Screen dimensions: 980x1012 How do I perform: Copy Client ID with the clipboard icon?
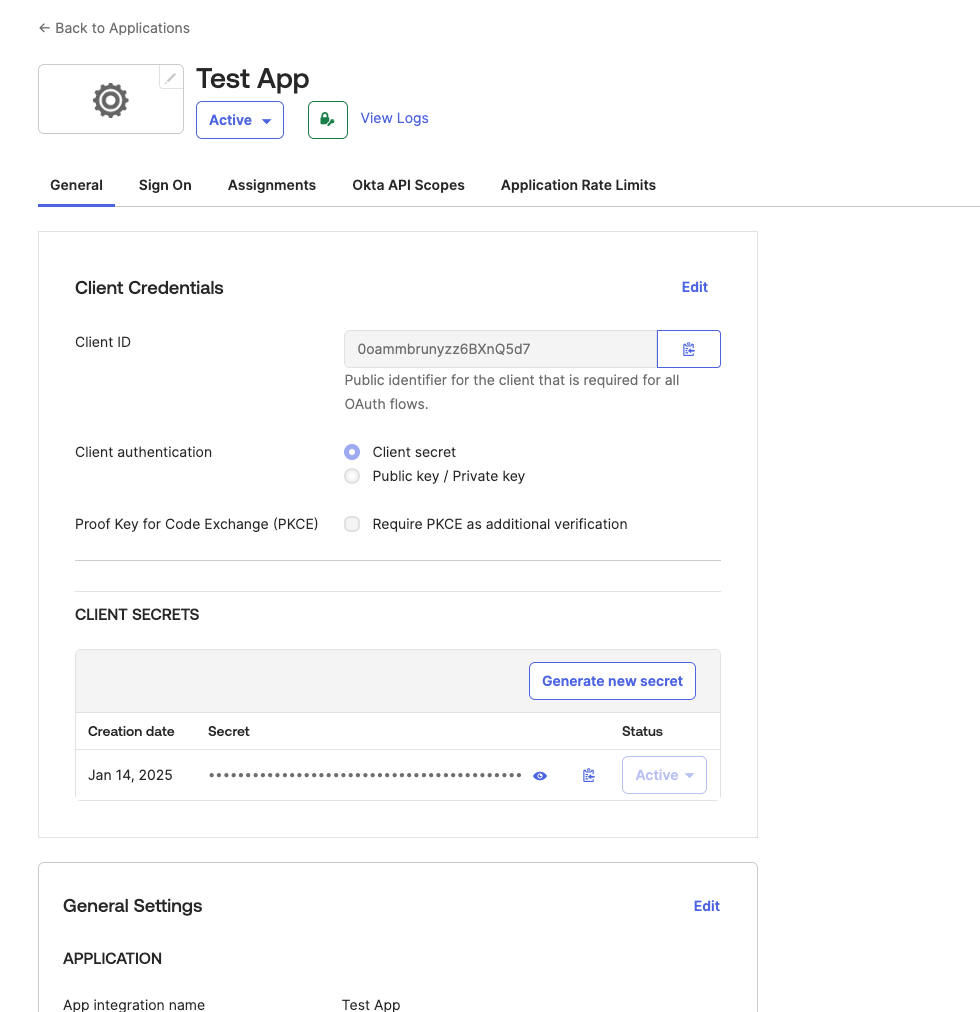[688, 349]
